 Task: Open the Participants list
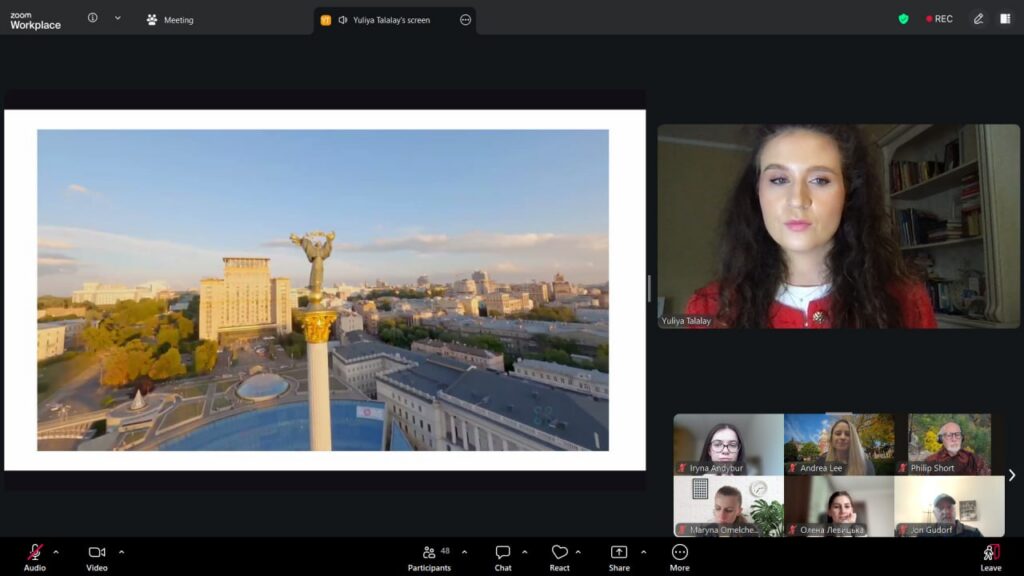coord(429,557)
